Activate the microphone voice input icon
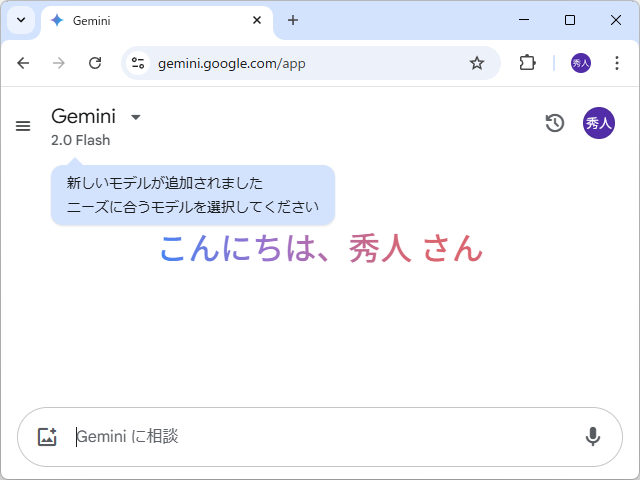Viewport: 640px width, 480px height. pos(593,437)
